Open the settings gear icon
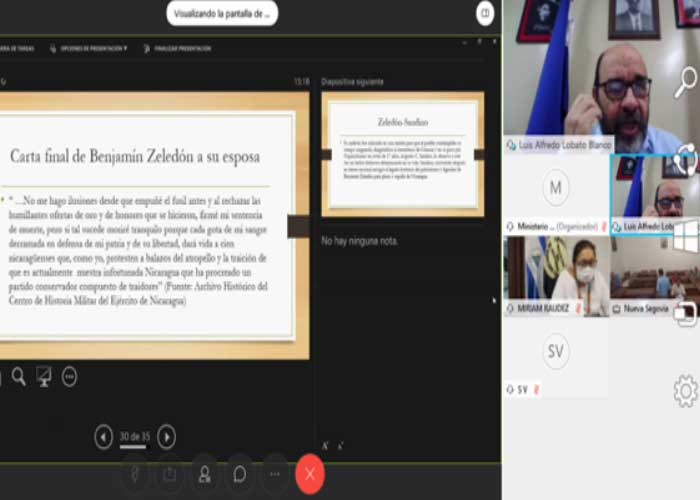700x500 pixels. point(685,390)
